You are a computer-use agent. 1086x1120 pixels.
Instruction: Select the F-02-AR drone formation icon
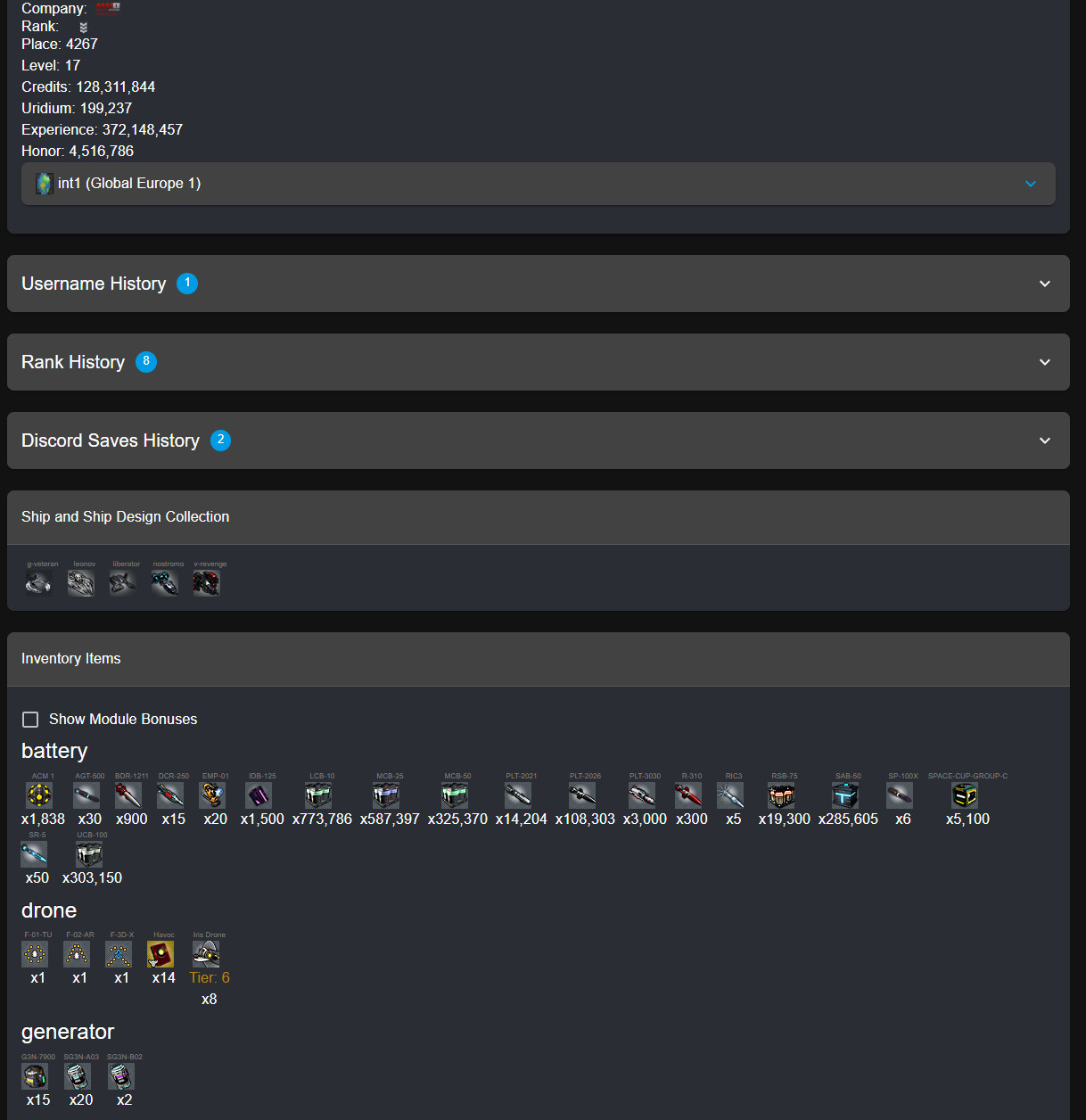click(77, 954)
